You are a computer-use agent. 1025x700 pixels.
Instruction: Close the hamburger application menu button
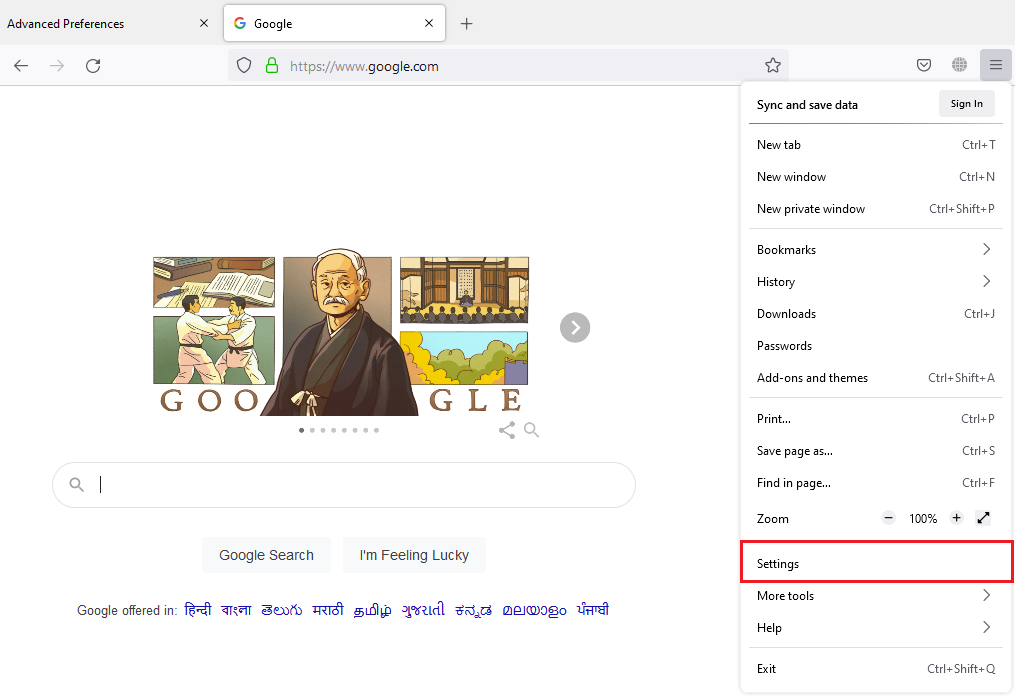click(x=996, y=65)
